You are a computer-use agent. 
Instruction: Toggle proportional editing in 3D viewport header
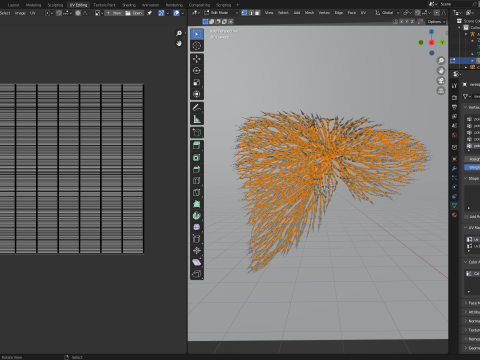coord(437,13)
